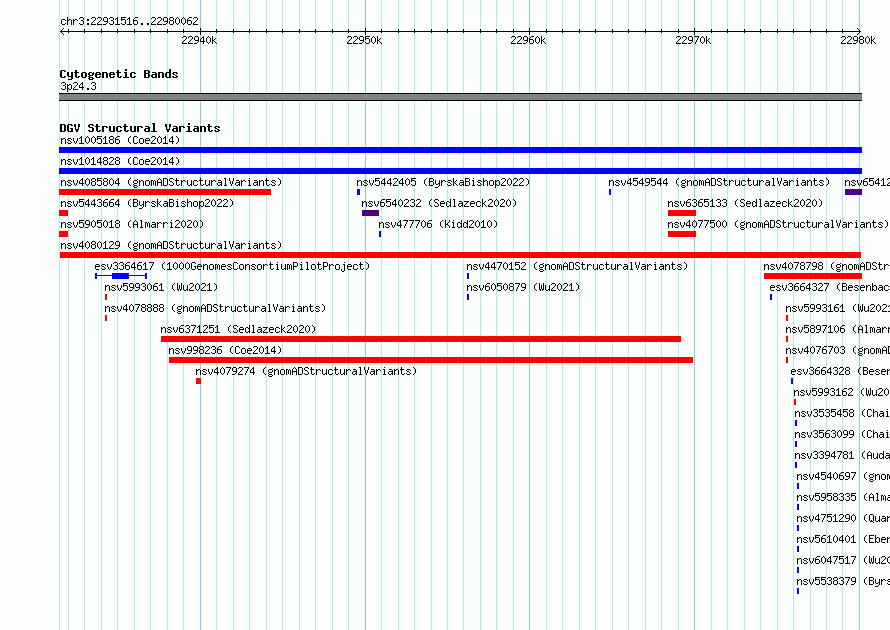Open nsv5993162 variant label
Screen dimensions: 890x630
pyautogui.click(x=842, y=392)
